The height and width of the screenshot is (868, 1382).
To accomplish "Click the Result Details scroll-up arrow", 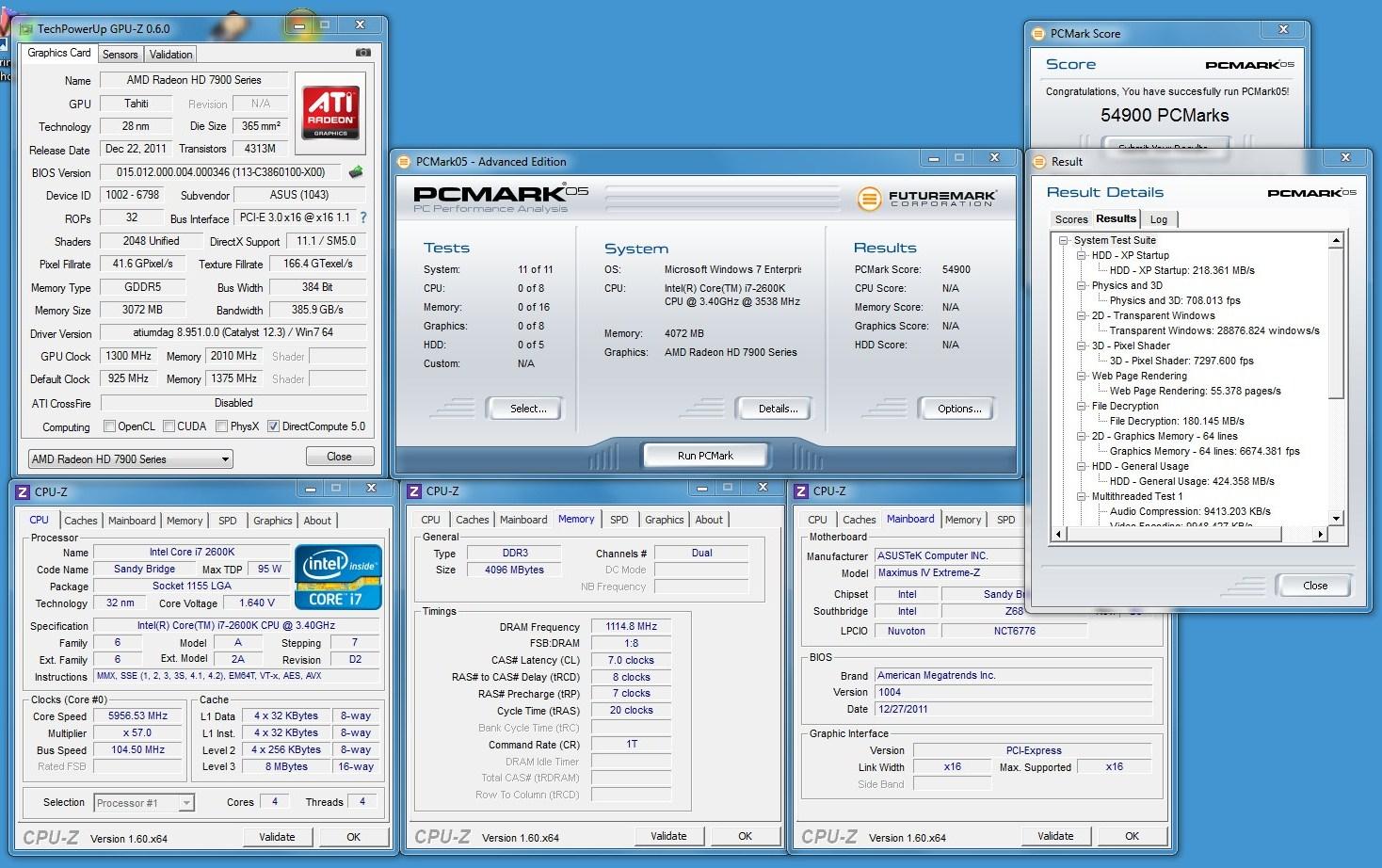I will coord(1336,241).
